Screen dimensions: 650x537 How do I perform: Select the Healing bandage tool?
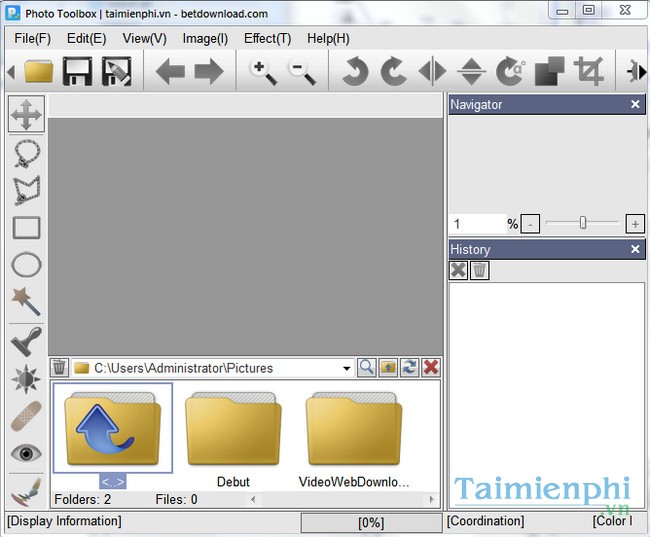click(x=27, y=416)
